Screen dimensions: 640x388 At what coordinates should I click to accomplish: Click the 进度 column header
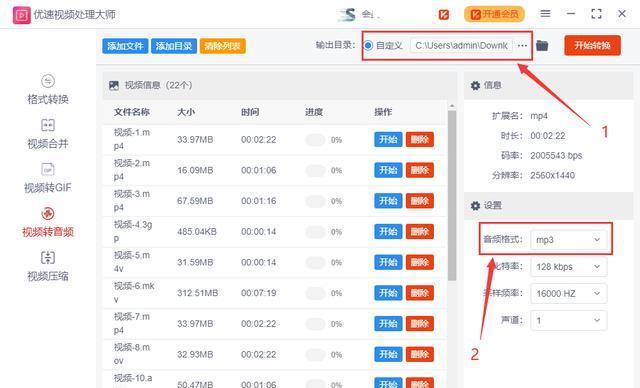click(314, 112)
